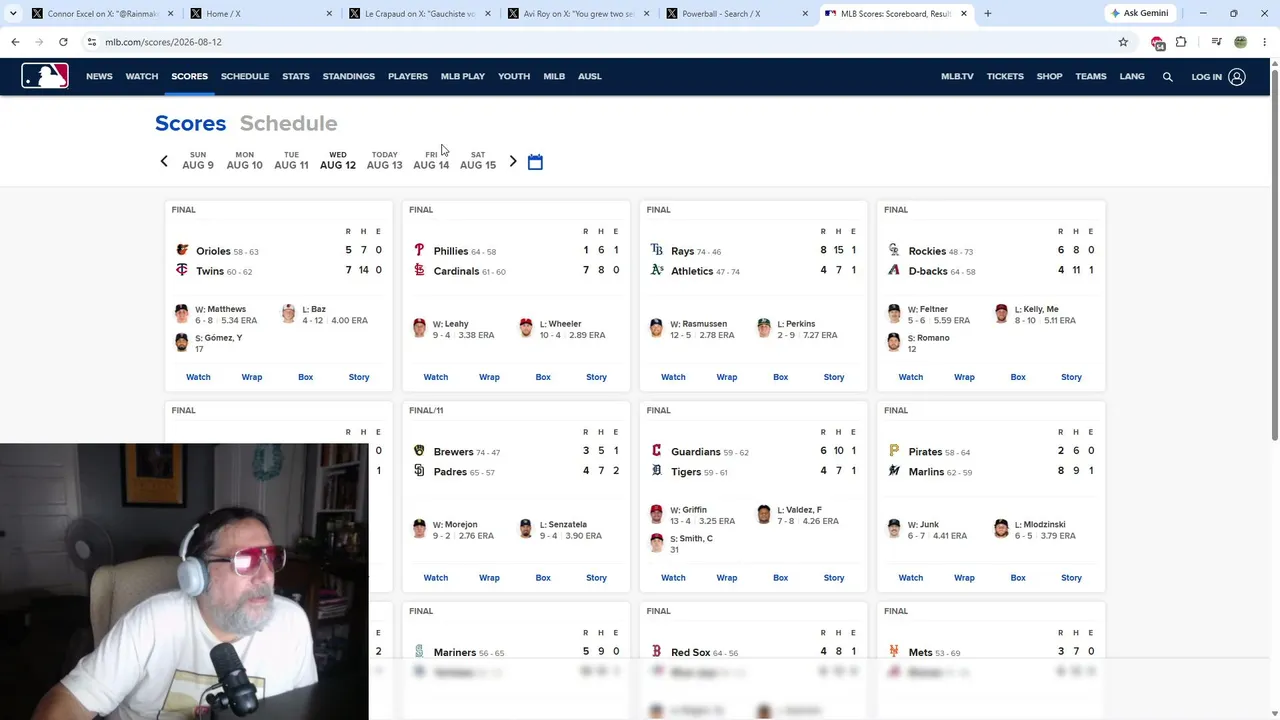This screenshot has width=1280, height=720.
Task: Select the SUN AUG 9 date
Action: tap(198, 160)
